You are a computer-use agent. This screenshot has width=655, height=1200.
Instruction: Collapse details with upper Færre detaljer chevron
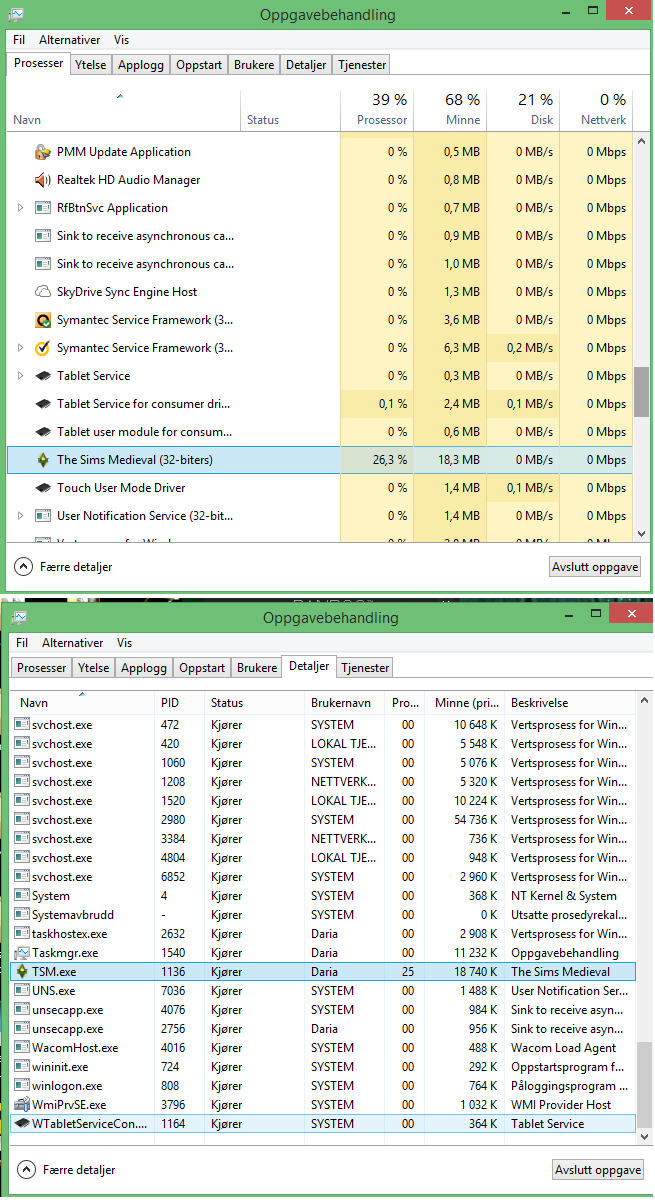click(x=23, y=566)
